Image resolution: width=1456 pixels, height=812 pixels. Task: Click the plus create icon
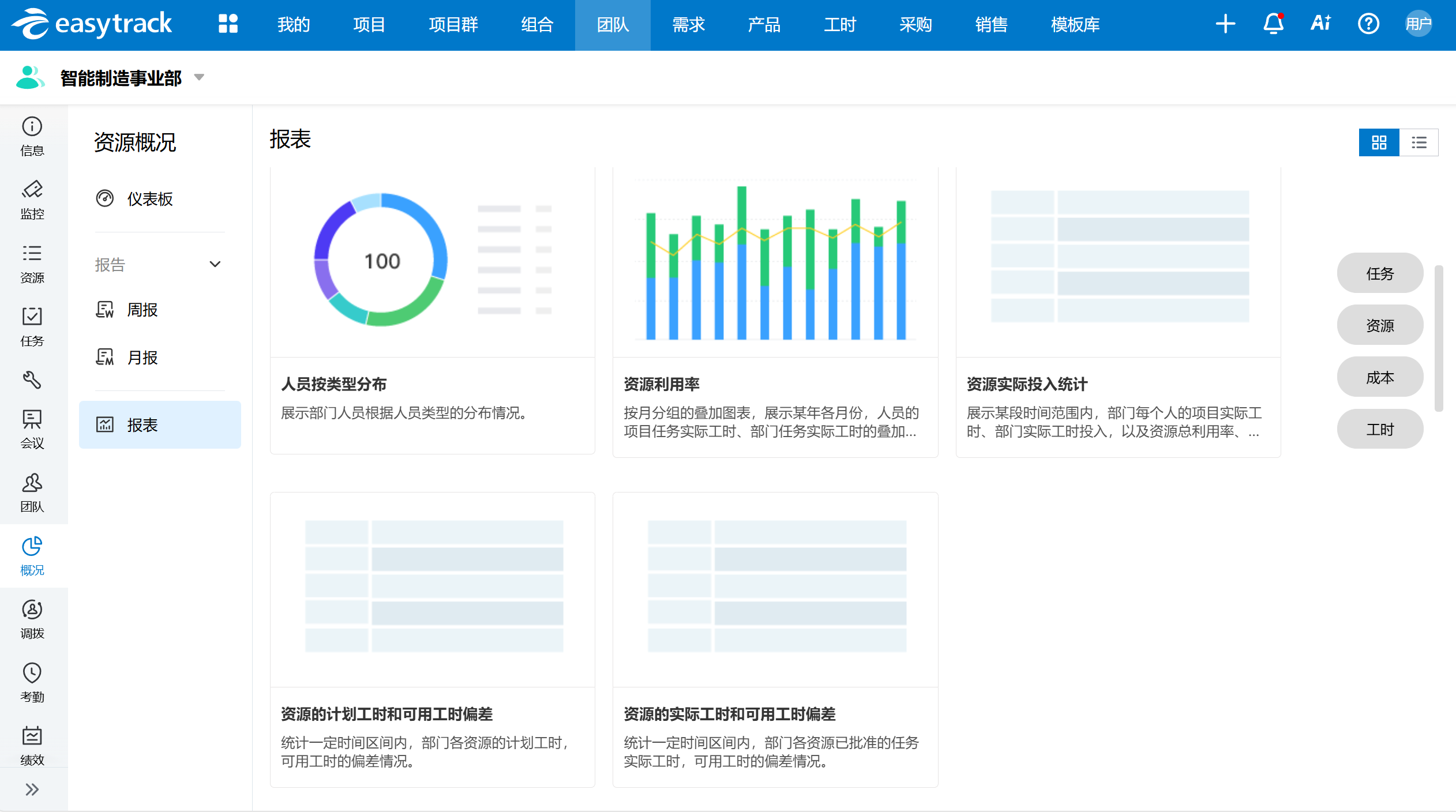(1225, 24)
